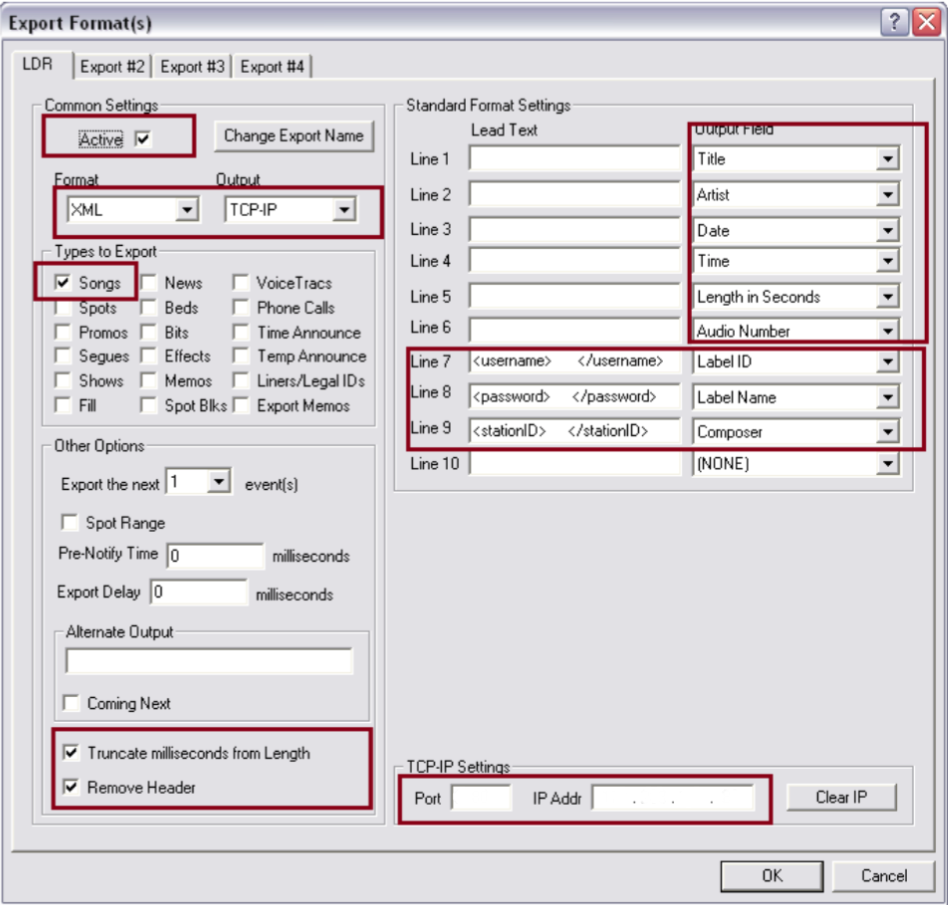Confirm settings with the OK button
This screenshot has width=949, height=905.
pos(771,876)
